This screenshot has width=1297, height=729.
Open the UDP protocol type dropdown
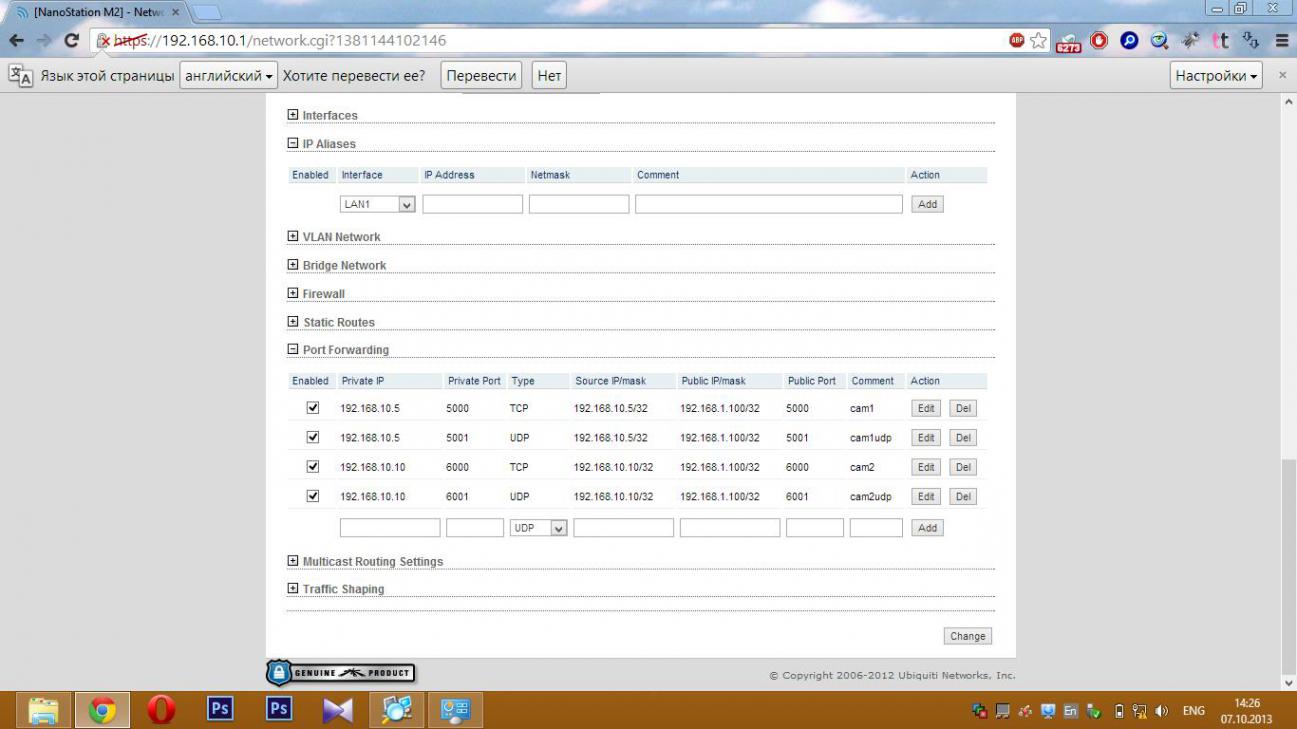pos(538,528)
